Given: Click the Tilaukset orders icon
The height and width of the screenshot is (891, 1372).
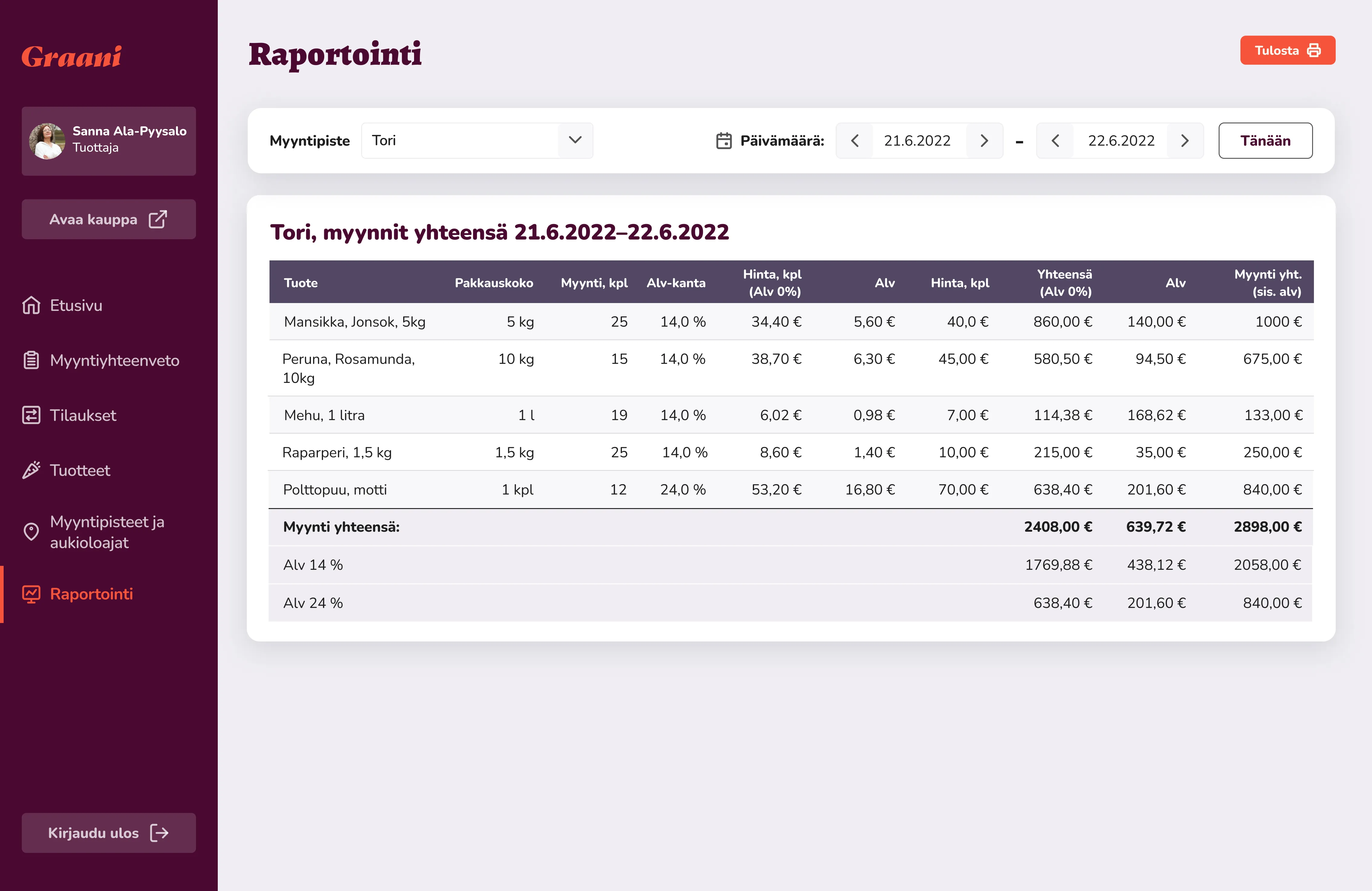Looking at the screenshot, I should 31,415.
